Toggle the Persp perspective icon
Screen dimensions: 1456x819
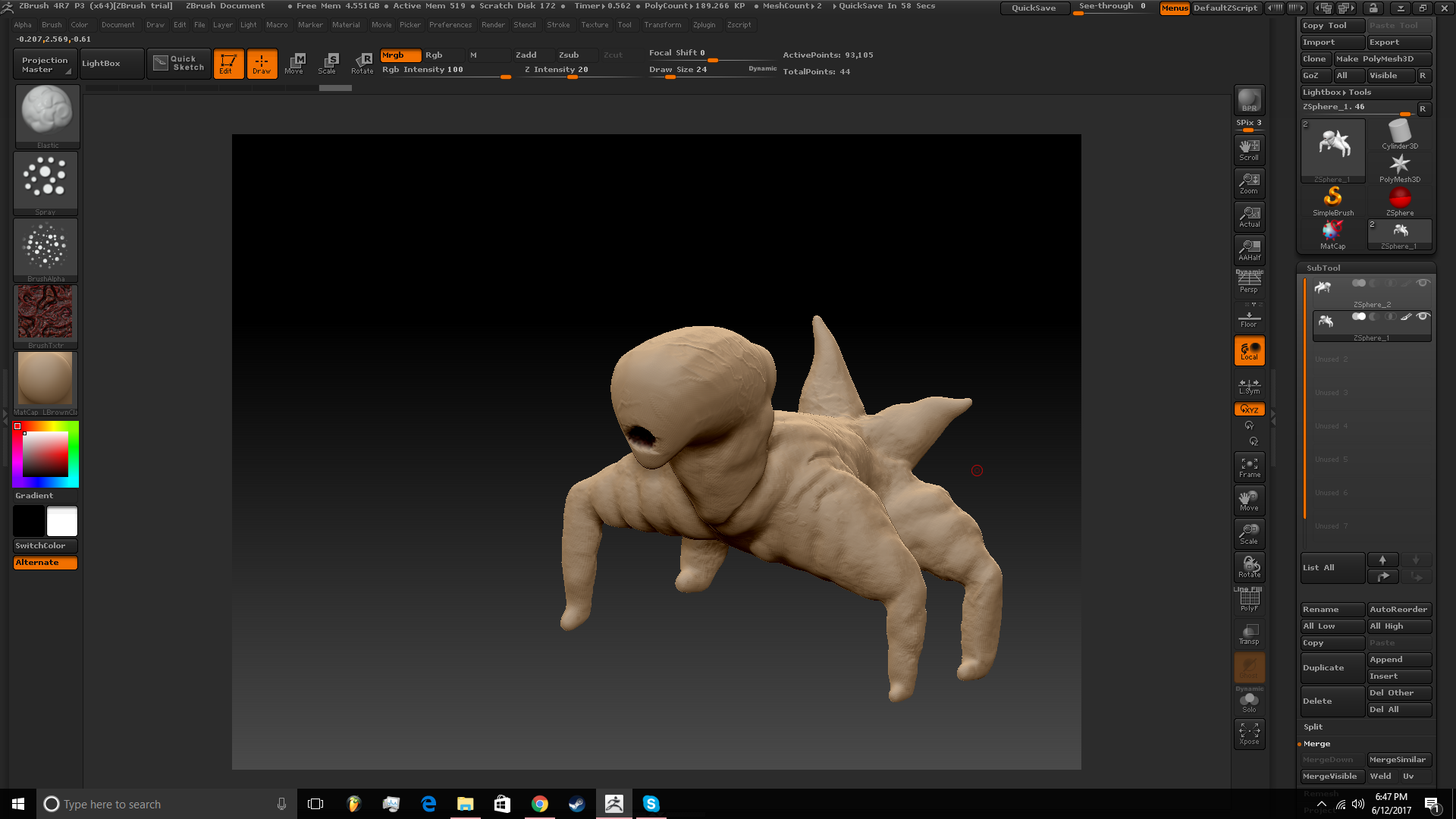click(x=1249, y=282)
